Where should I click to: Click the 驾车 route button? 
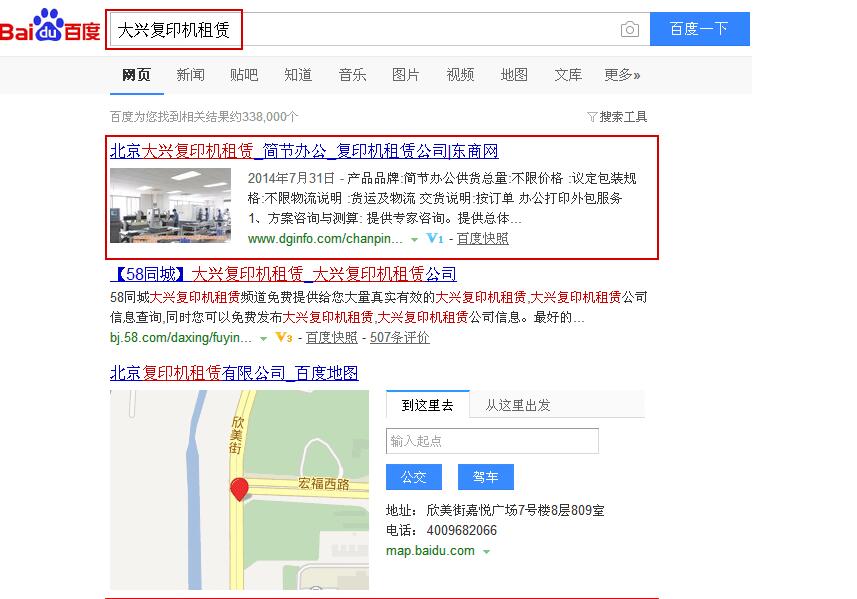(486, 477)
